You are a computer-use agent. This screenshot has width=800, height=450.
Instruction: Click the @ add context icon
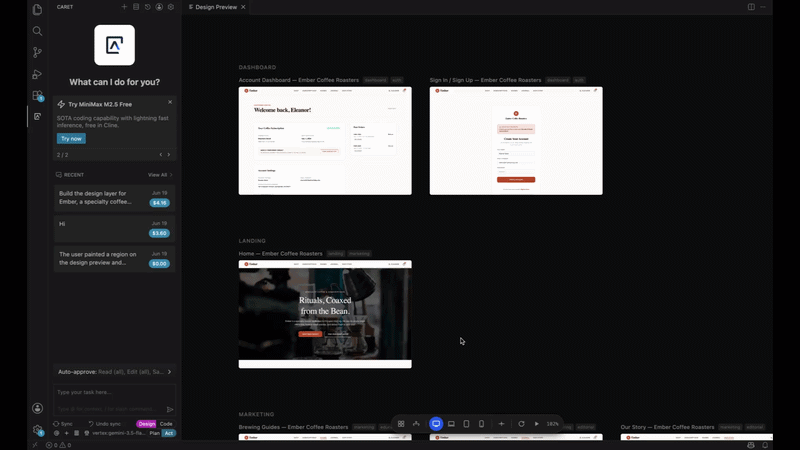pos(57,433)
